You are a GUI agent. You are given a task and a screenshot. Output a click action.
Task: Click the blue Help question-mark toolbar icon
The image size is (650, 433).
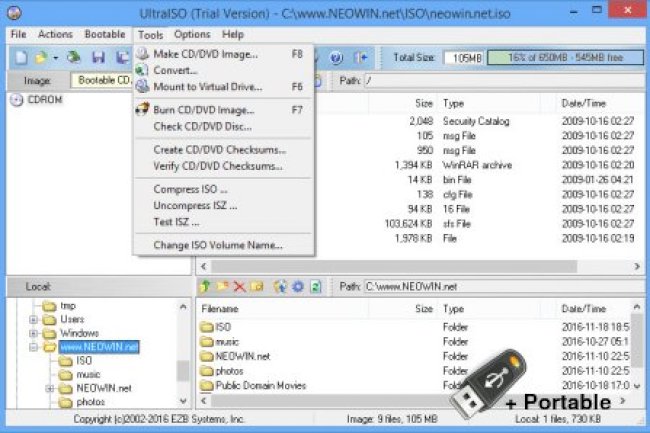[336, 57]
